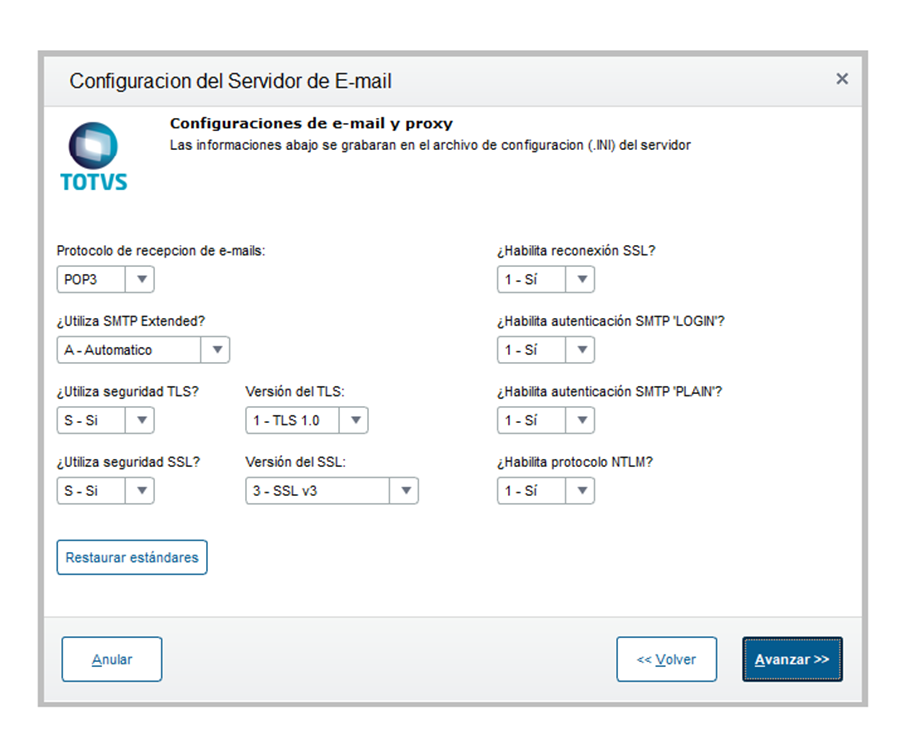
Task: Expand the SMTP 'LOGIN' authentication dropdown
Action: coord(581,350)
